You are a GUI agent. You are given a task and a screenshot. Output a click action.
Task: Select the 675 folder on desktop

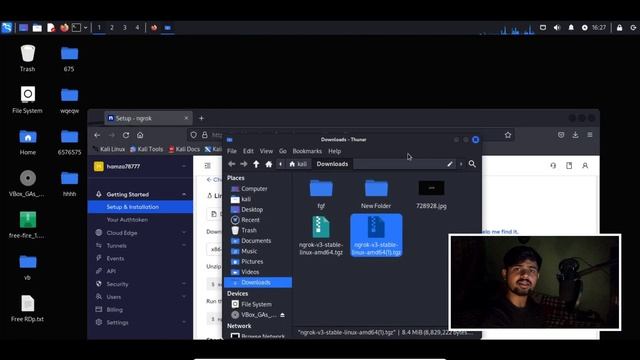[x=69, y=58]
